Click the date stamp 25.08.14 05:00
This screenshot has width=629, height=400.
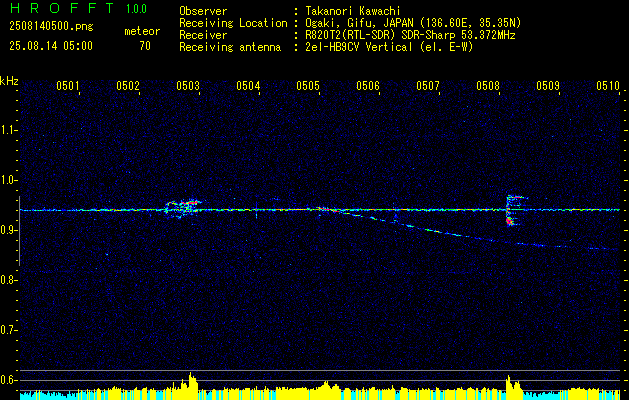[x=51, y=46]
